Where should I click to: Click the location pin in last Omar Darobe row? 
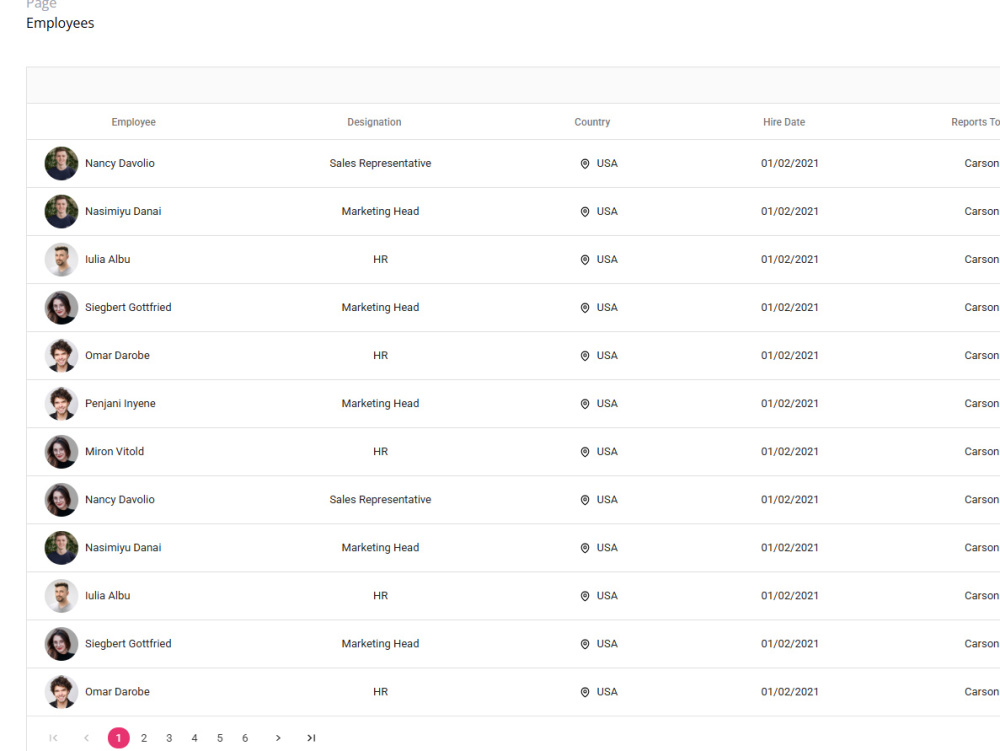pyautogui.click(x=585, y=692)
